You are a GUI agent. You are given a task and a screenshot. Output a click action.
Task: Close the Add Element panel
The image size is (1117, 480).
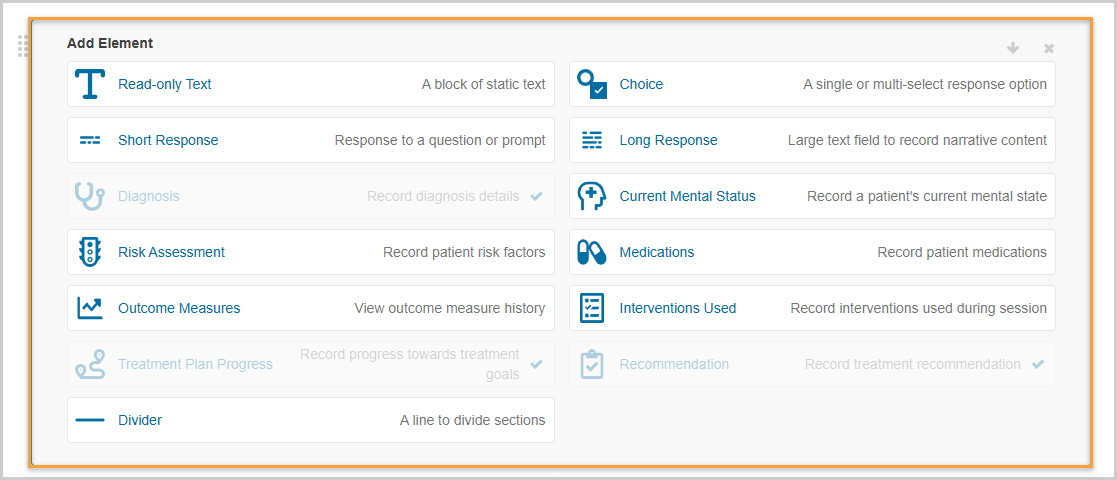coord(1049,48)
